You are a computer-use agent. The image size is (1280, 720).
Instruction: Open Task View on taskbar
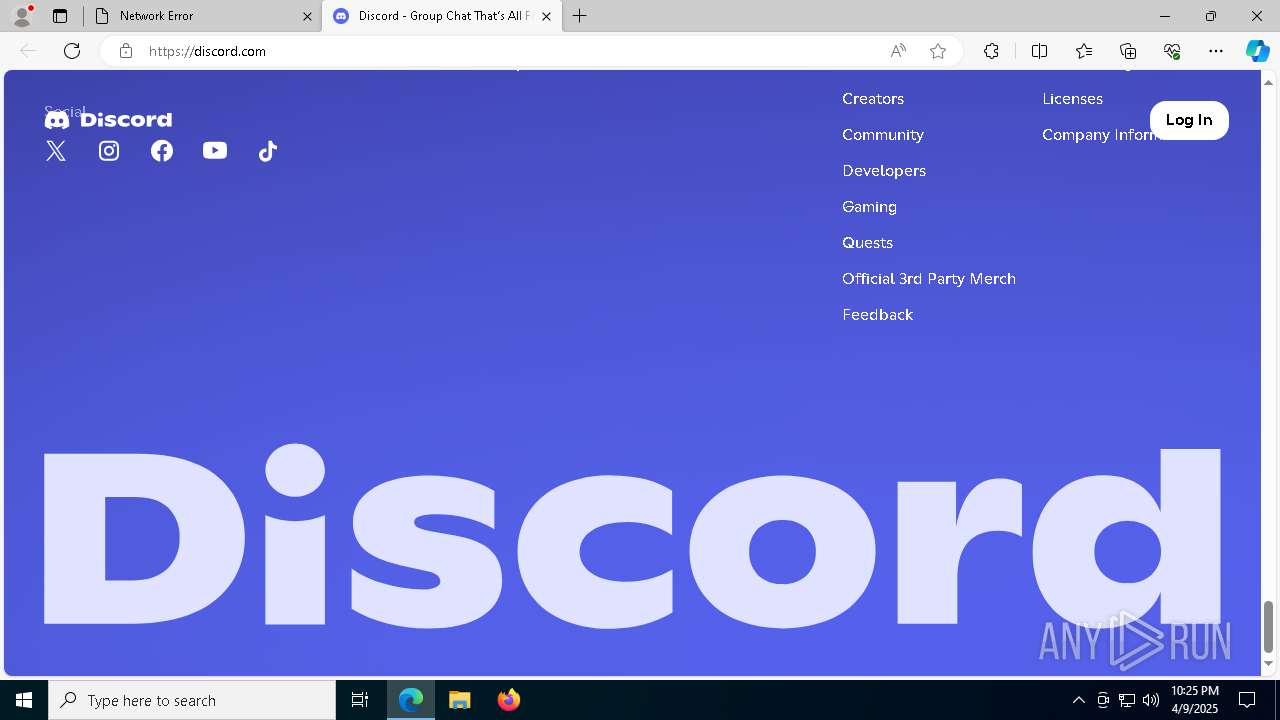(360, 700)
